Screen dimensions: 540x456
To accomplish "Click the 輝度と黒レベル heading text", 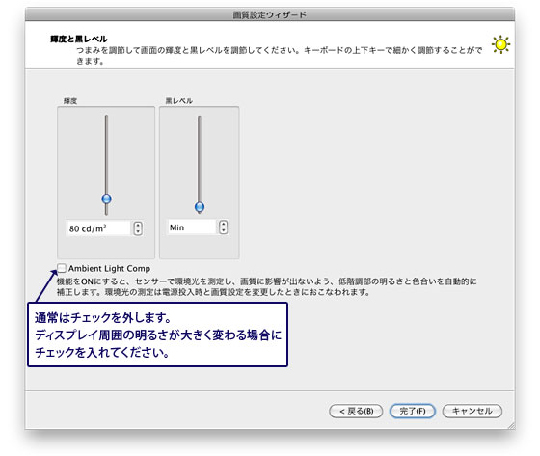I will [79, 39].
